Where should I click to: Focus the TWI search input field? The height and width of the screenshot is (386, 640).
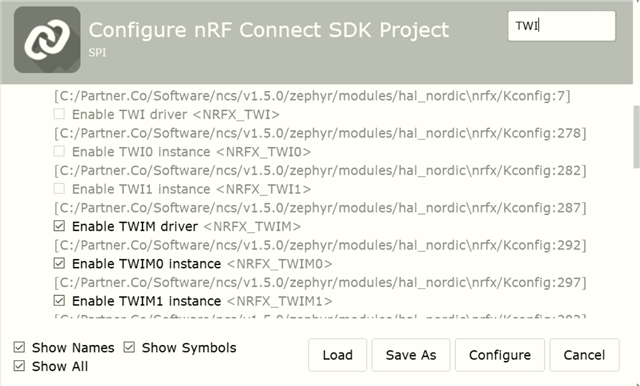[562, 26]
